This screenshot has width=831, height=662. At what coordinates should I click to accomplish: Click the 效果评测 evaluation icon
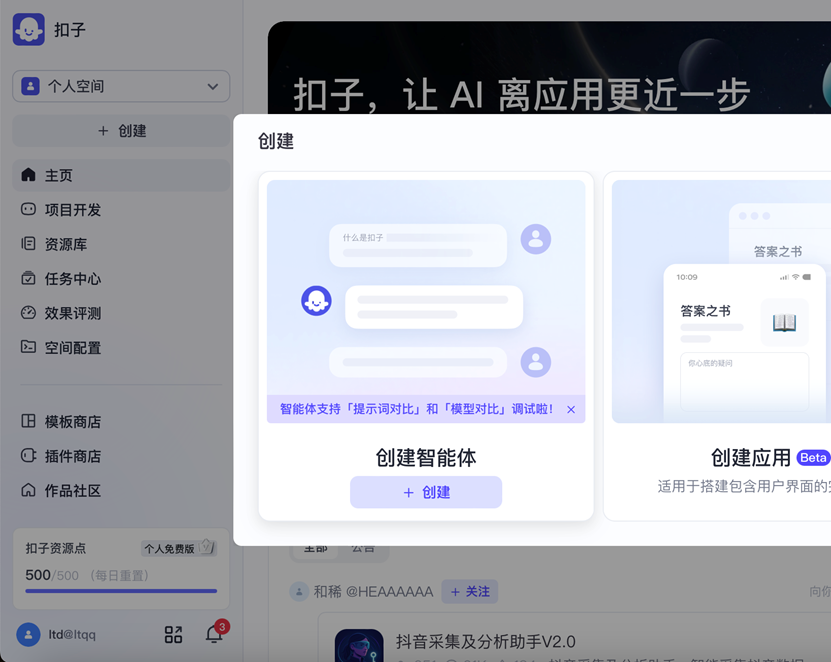(28, 313)
